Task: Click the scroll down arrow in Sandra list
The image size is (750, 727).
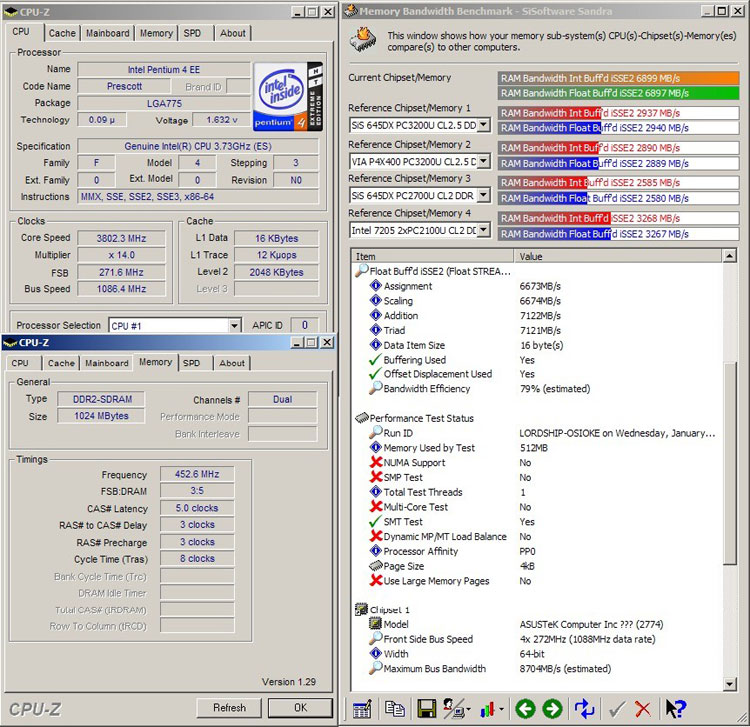Action: [729, 684]
